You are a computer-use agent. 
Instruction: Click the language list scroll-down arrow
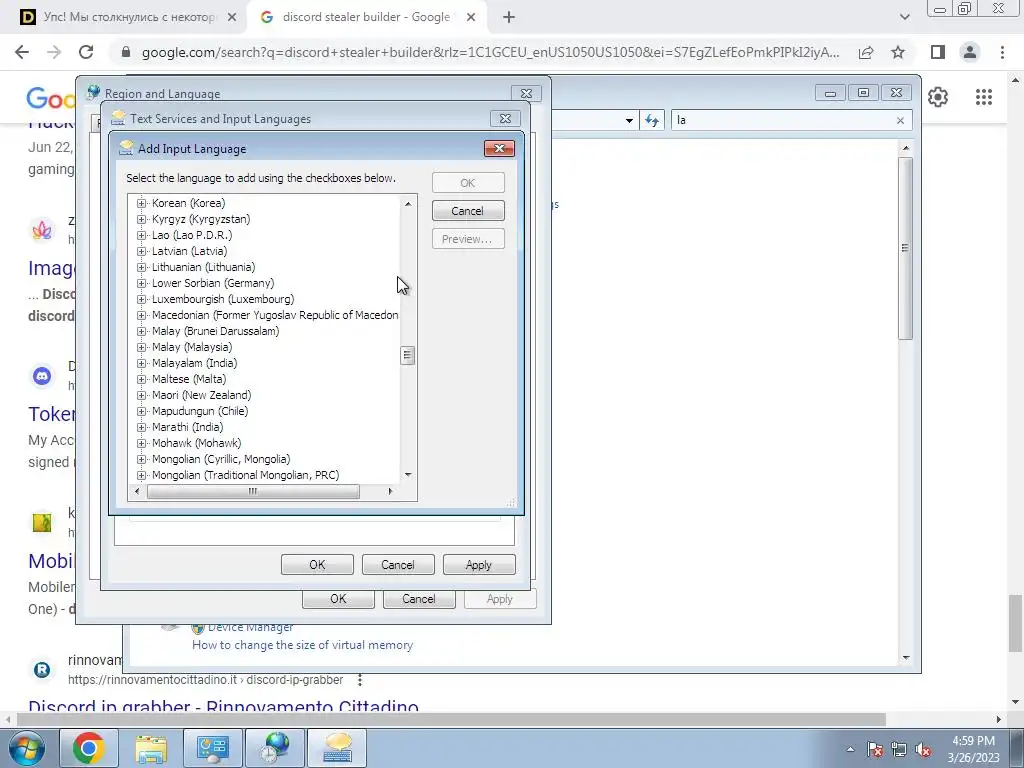point(408,475)
